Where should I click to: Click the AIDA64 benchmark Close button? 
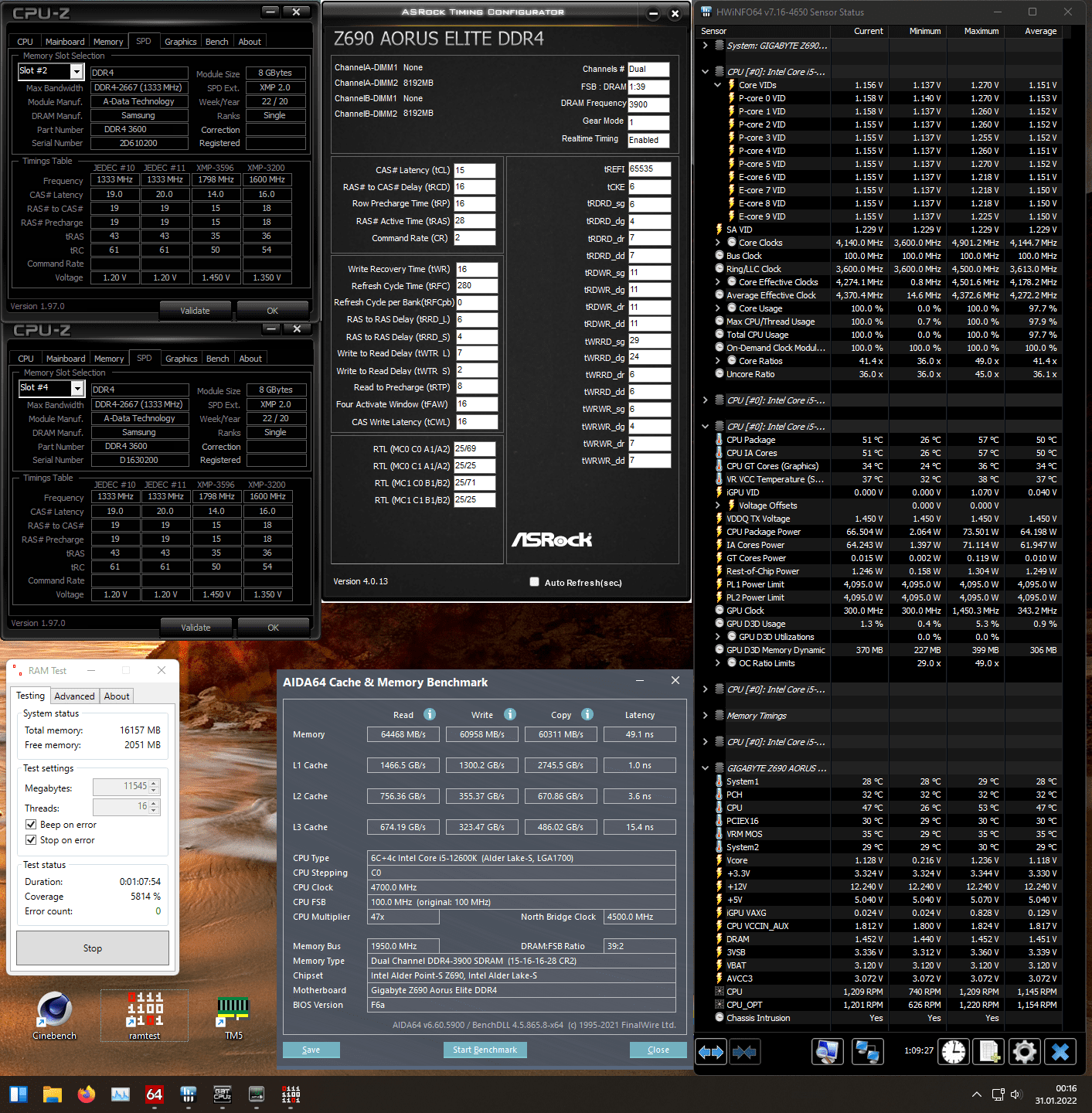click(658, 1050)
